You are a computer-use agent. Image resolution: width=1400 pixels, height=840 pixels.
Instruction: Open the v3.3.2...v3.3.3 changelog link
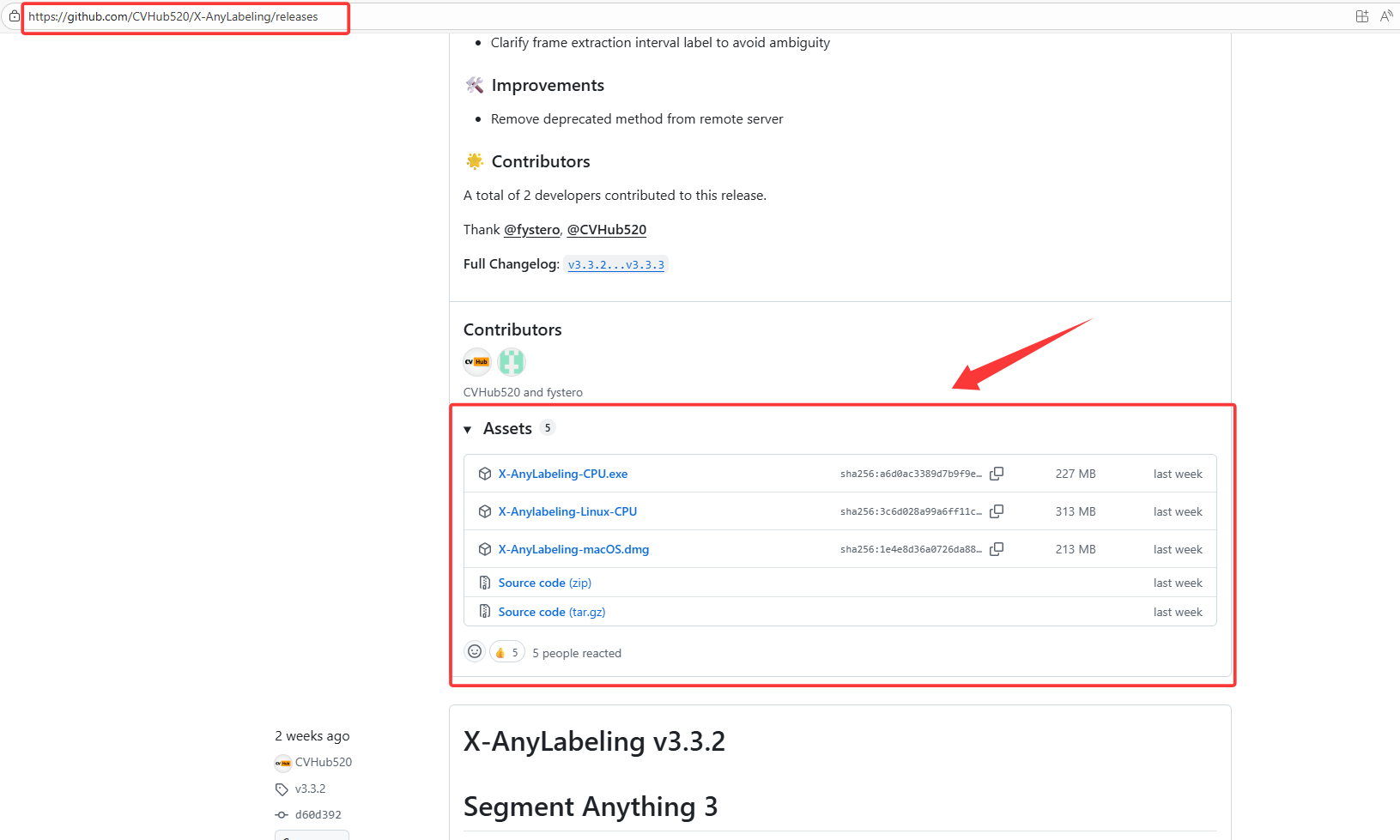(x=616, y=264)
